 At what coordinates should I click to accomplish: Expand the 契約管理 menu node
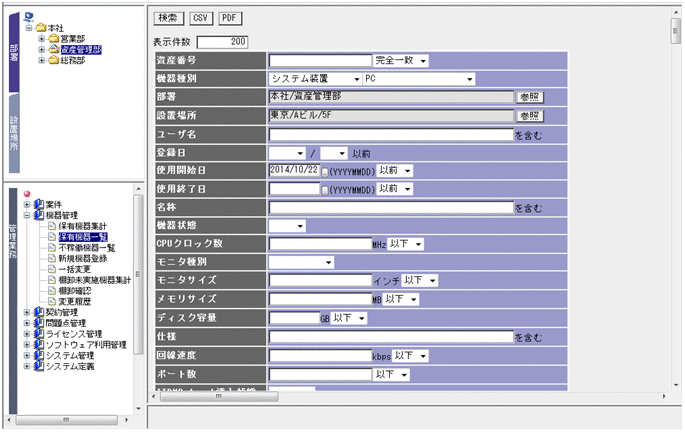[27, 312]
